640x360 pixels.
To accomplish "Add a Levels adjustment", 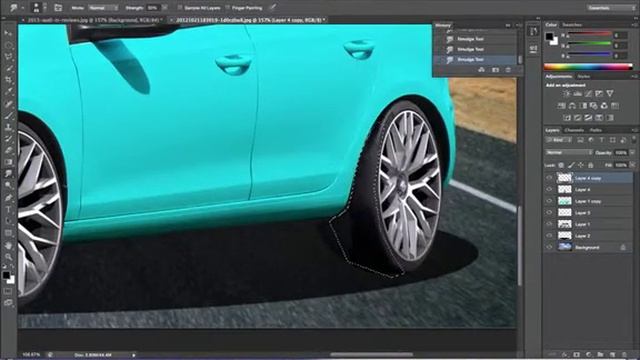I will (578, 94).
